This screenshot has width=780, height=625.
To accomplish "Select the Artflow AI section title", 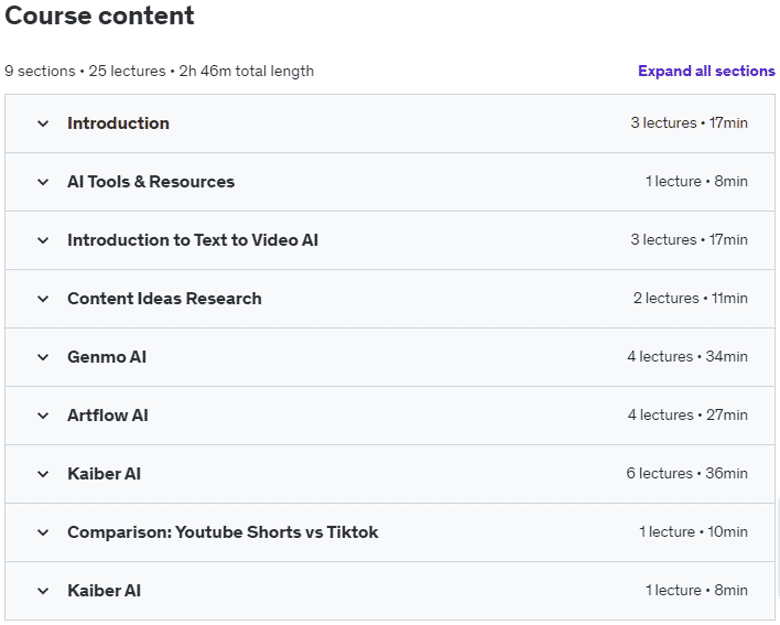I will click(108, 416).
